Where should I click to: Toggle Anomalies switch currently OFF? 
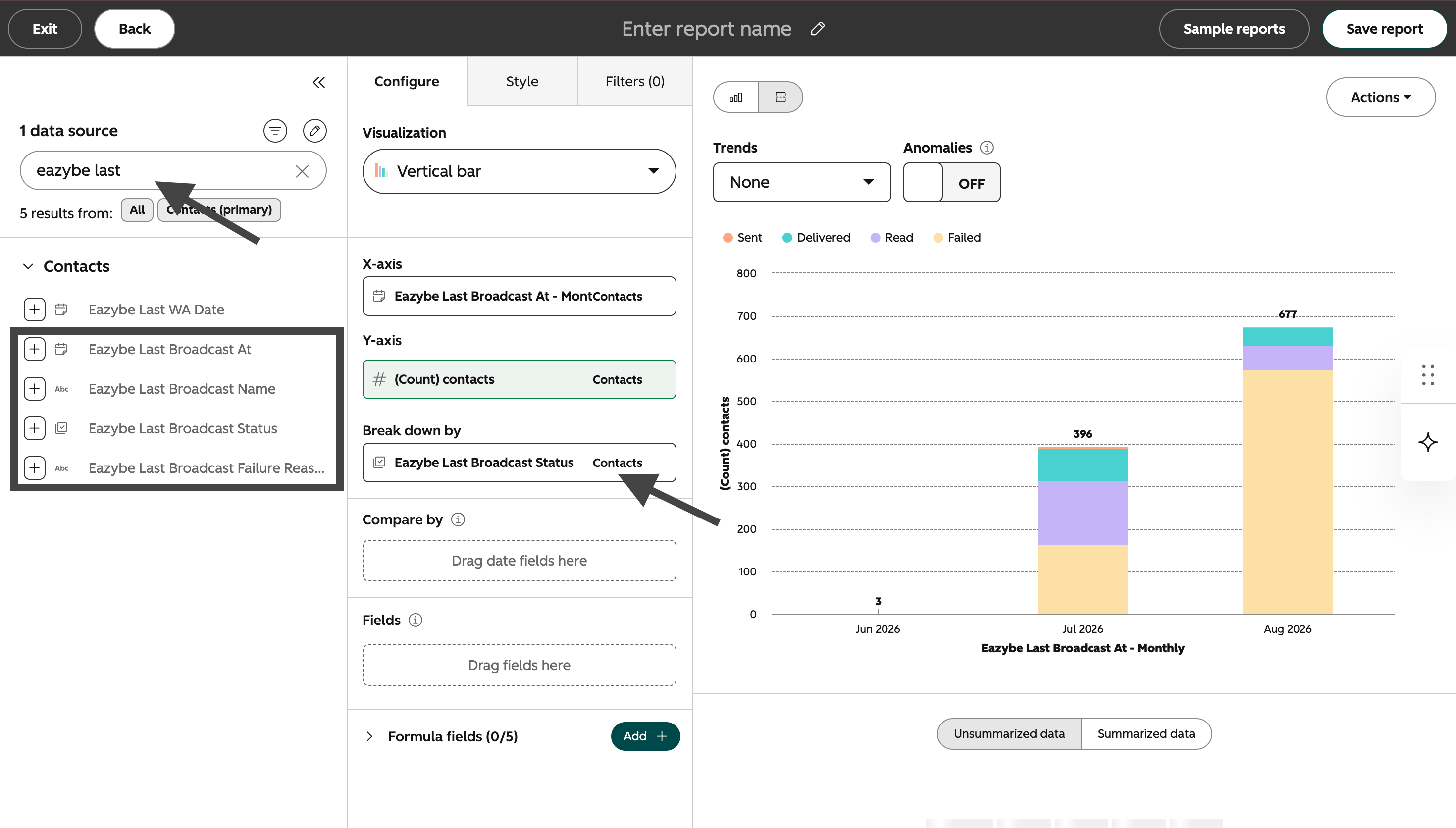click(x=952, y=183)
